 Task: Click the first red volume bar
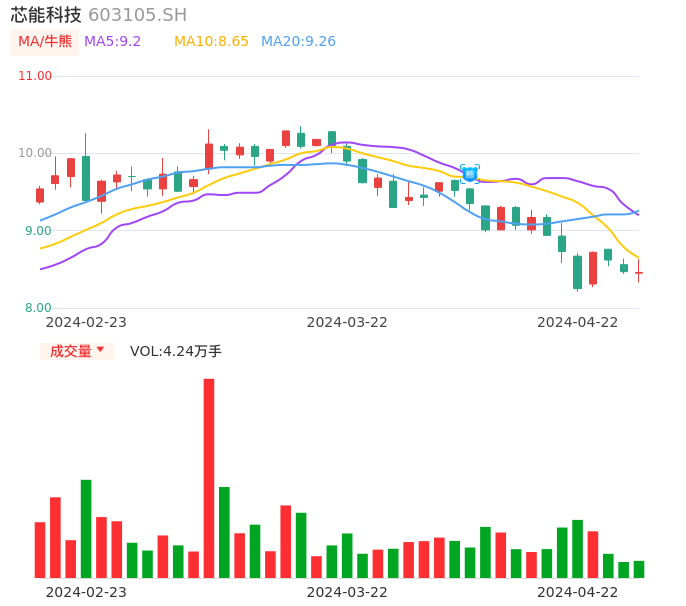(x=40, y=549)
